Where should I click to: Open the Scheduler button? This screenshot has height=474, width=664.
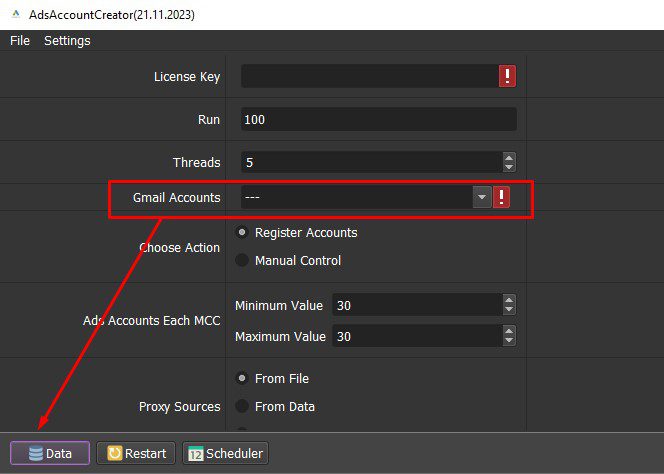point(225,453)
